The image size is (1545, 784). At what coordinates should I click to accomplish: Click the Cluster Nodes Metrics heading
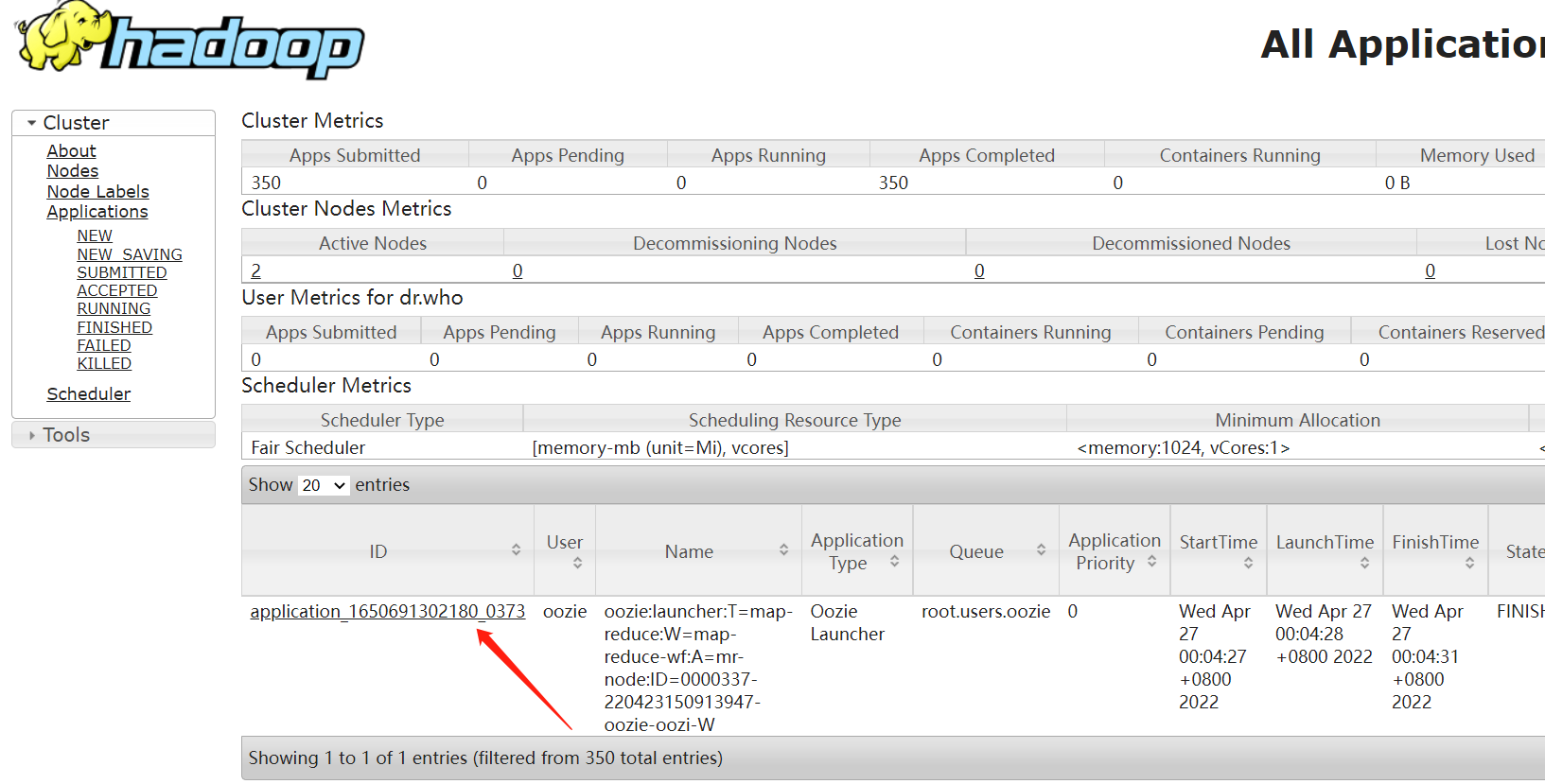tap(346, 209)
